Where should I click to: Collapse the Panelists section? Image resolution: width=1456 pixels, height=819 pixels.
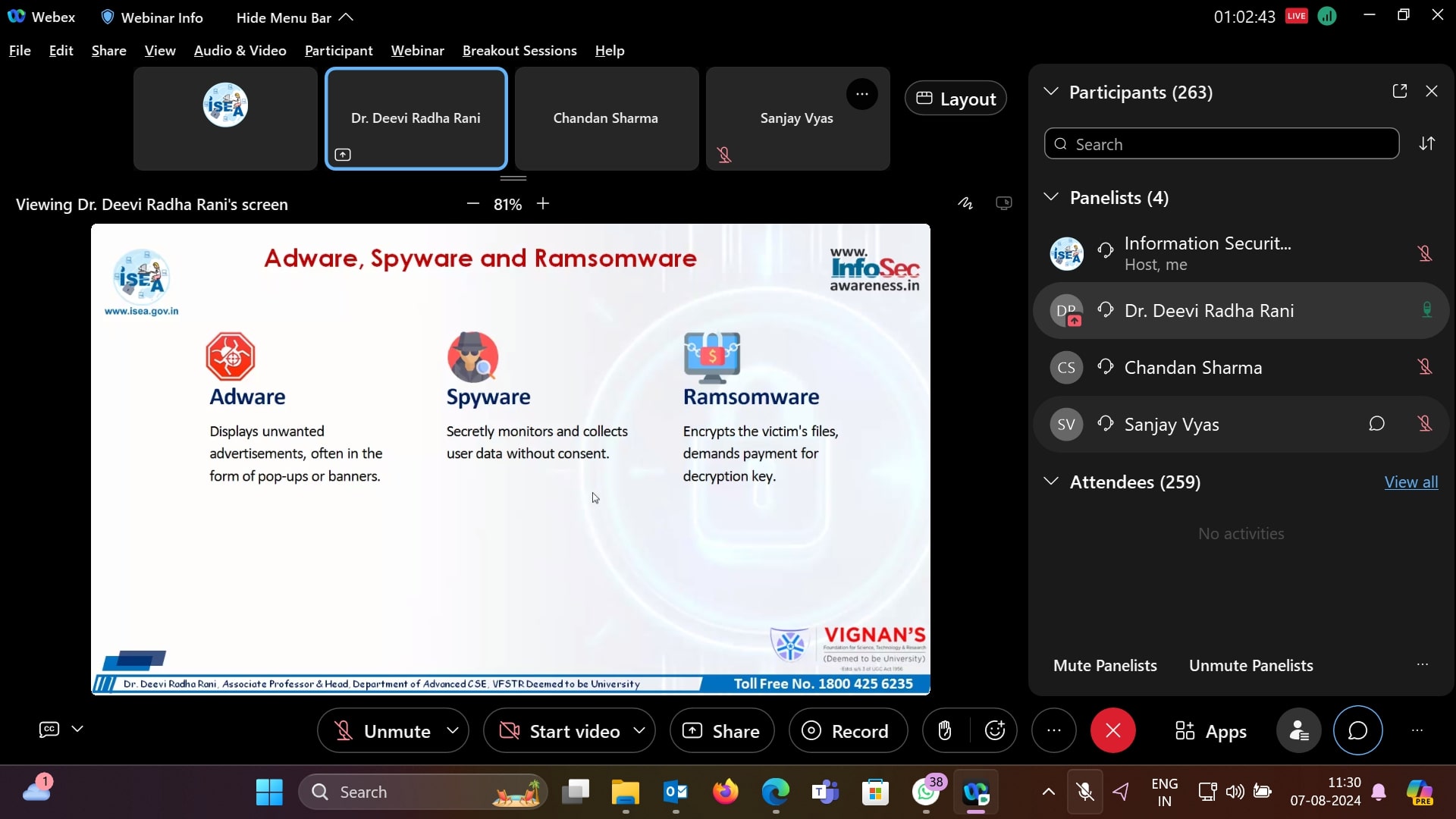coord(1051,197)
